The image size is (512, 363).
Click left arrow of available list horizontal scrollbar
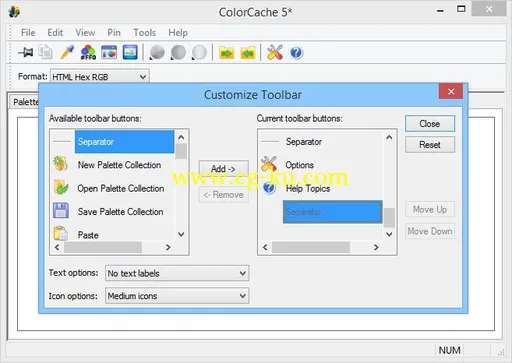(x=57, y=247)
